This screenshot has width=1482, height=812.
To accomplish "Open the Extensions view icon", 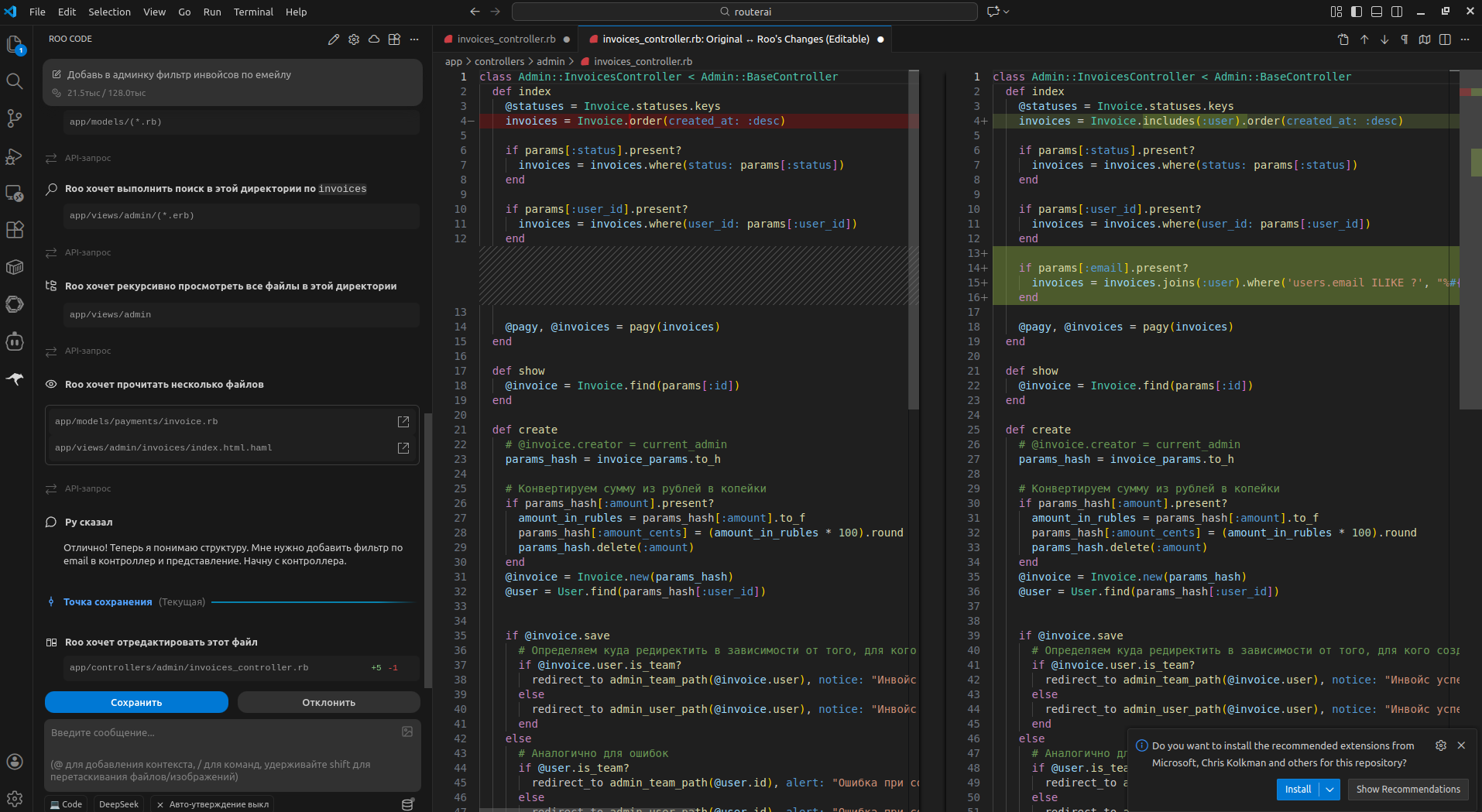I will coord(15,229).
